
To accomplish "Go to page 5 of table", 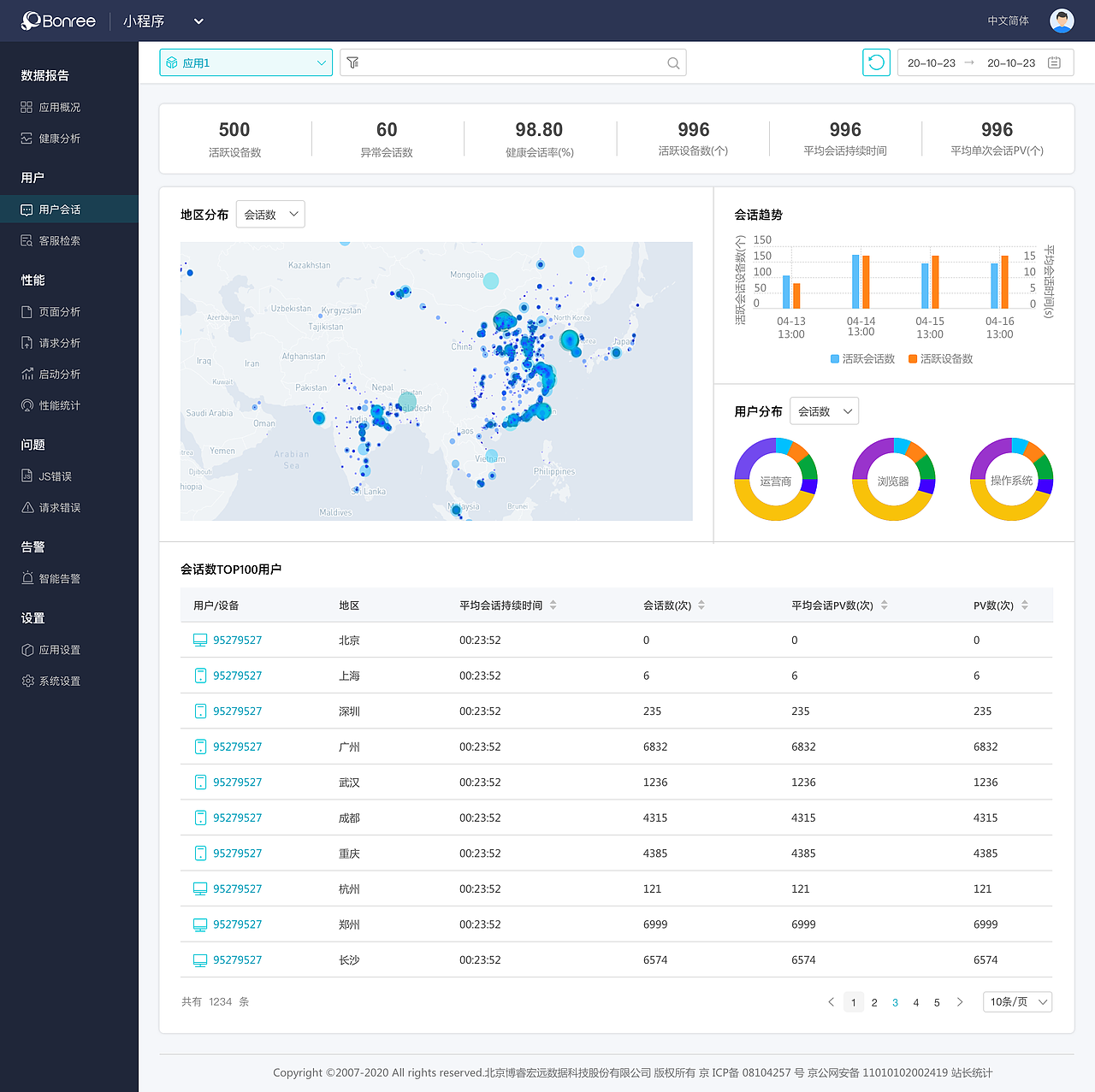I will [x=937, y=1002].
